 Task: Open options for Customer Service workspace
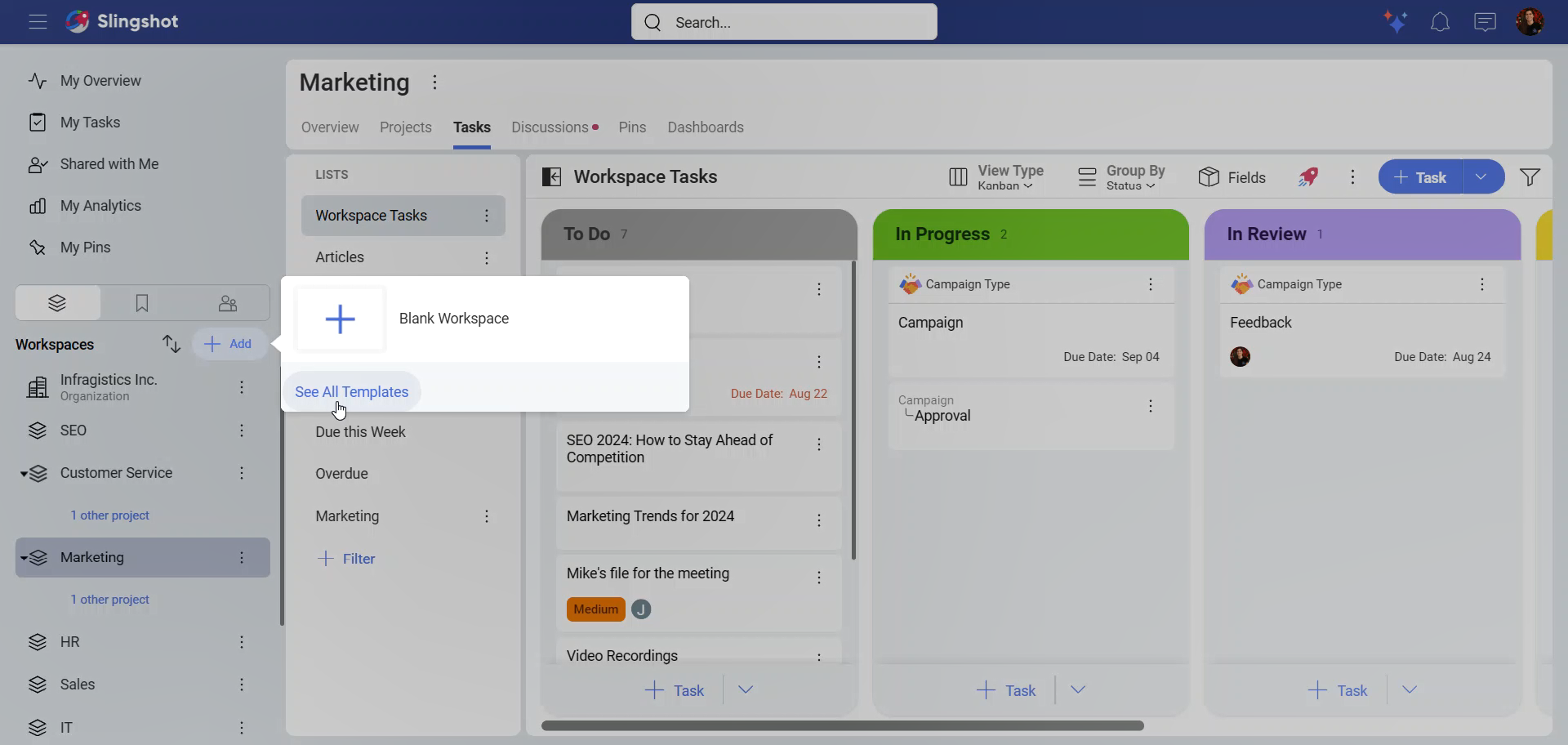pos(242,473)
